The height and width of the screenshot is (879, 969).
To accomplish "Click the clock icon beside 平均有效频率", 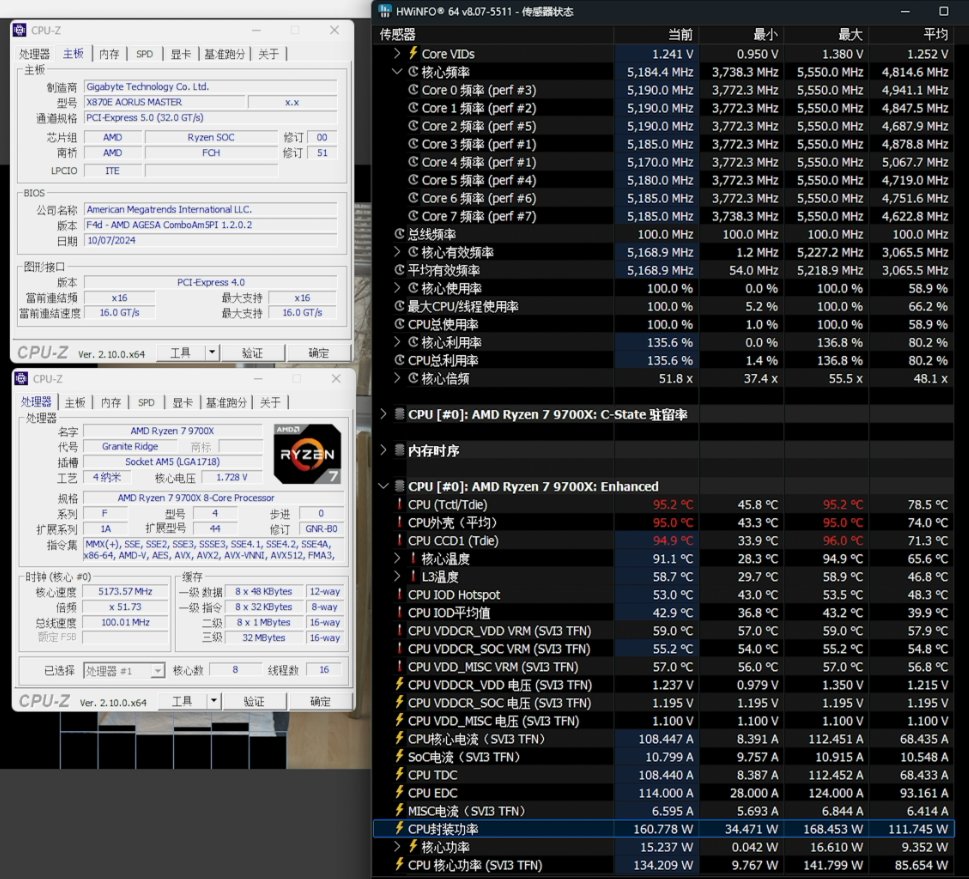I will tap(399, 270).
